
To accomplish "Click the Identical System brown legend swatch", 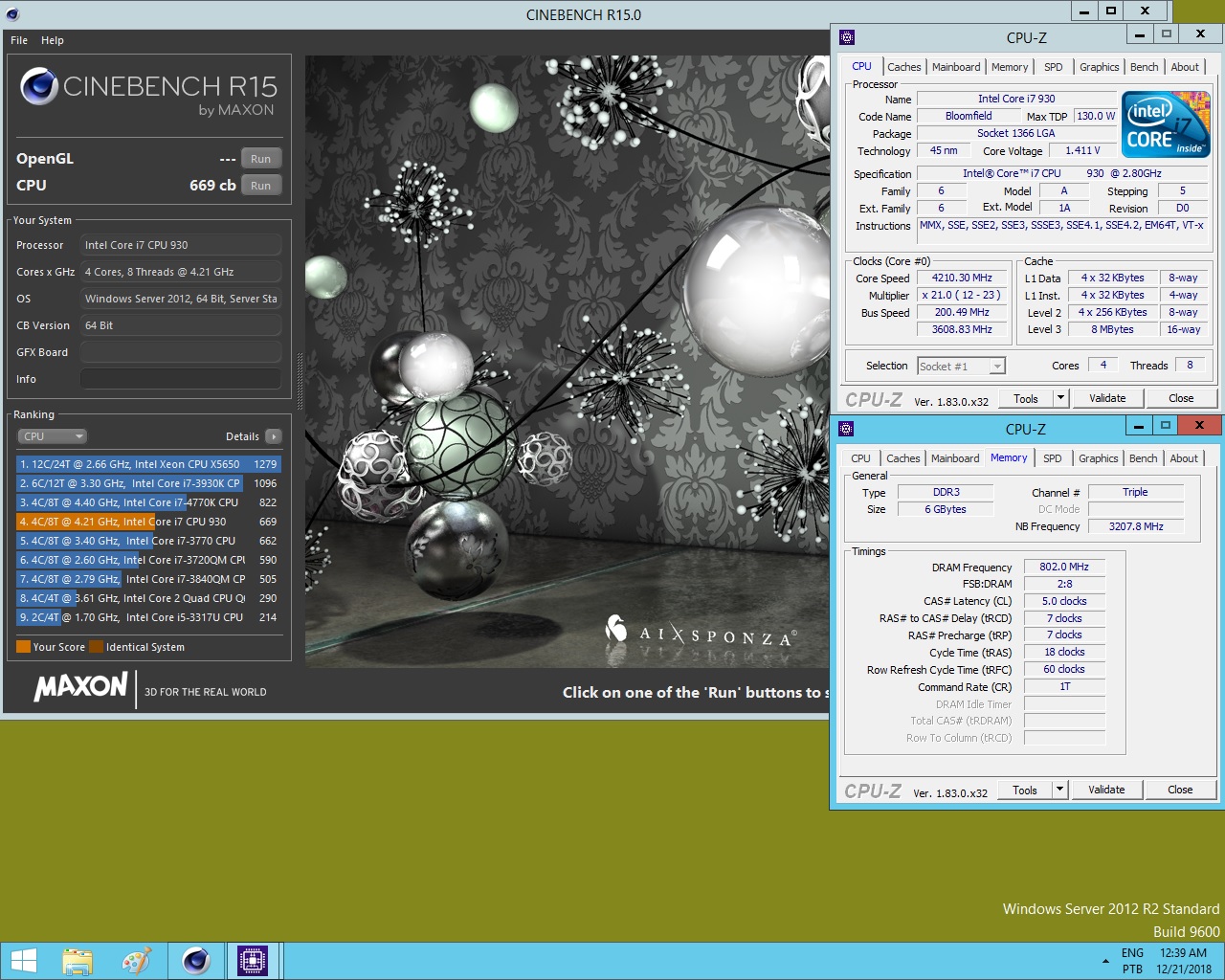I will pyautogui.click(x=96, y=647).
